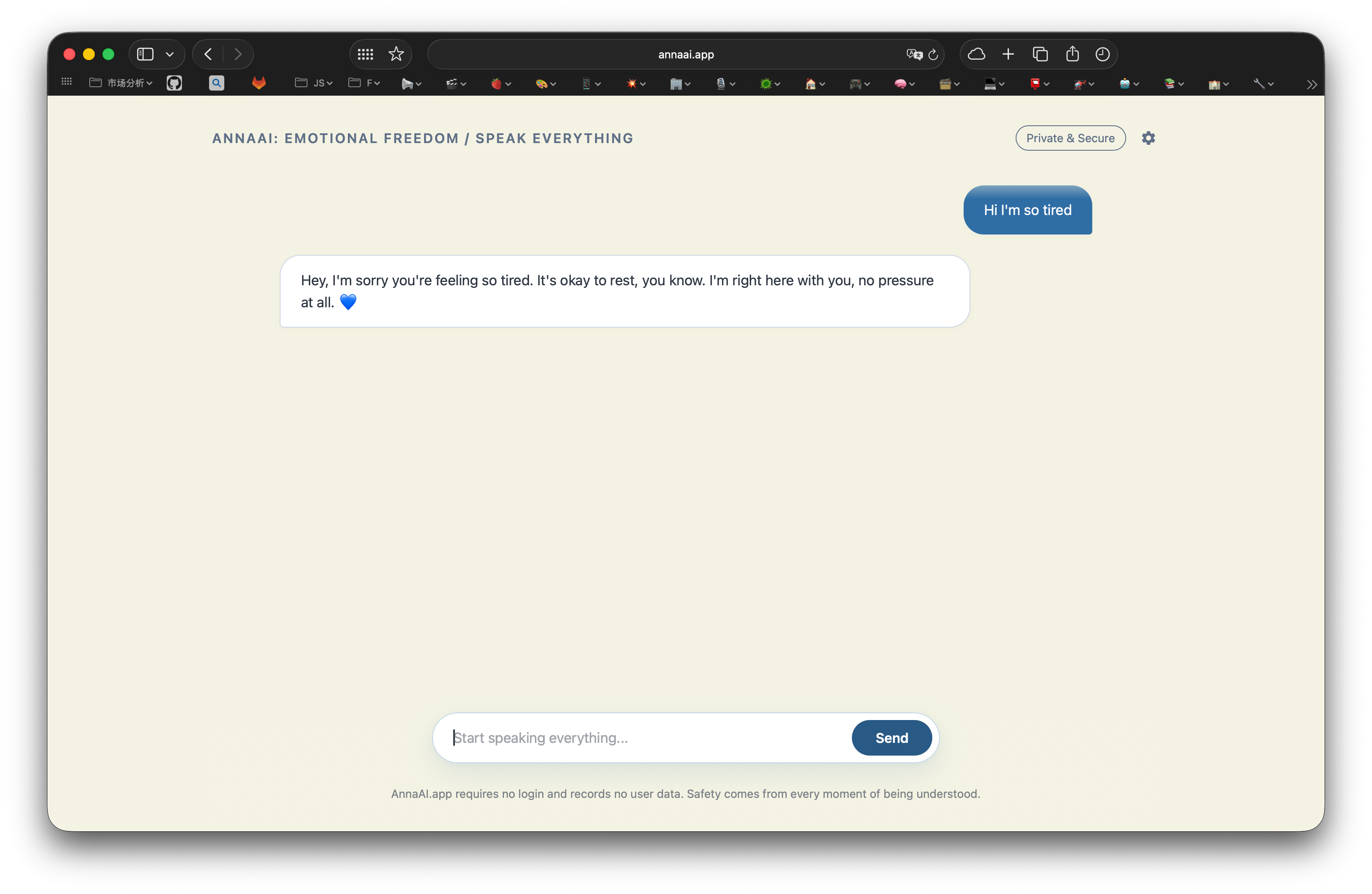Screen dimensions: 1372x894
Task: Click the Start speaking everything input field
Action: pyautogui.click(x=605, y=738)
